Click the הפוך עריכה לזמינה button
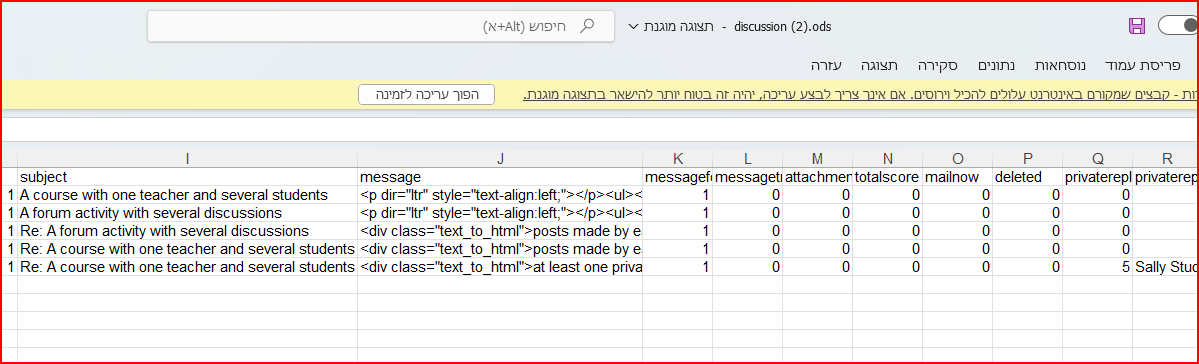Screen dimensions: 1199x364 click(427, 95)
